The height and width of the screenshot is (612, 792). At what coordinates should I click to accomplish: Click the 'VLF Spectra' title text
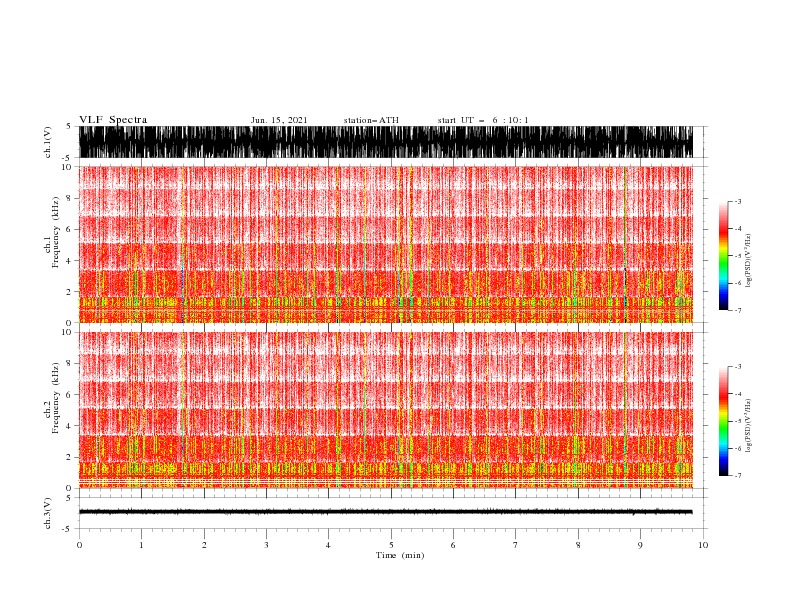pos(113,120)
